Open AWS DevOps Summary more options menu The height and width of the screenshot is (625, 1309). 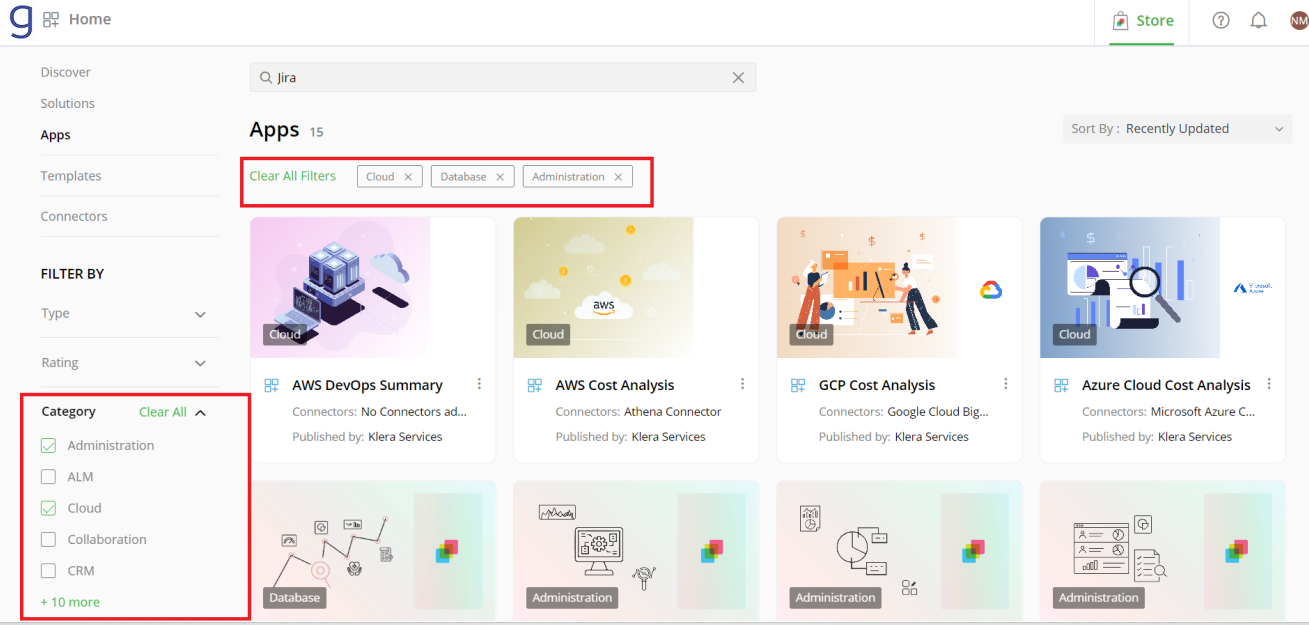click(479, 384)
